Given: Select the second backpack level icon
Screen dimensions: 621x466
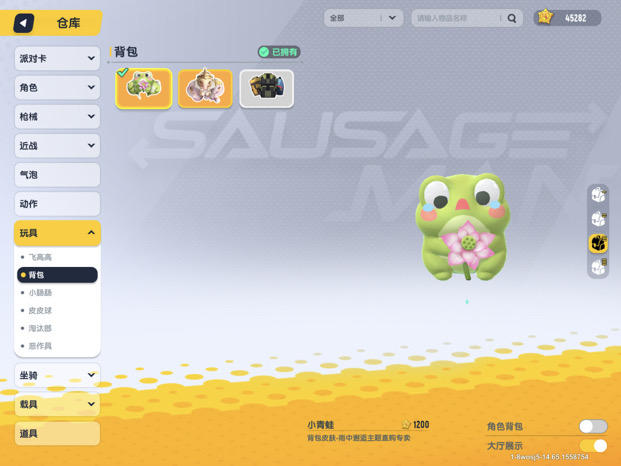Looking at the screenshot, I should coord(598,219).
